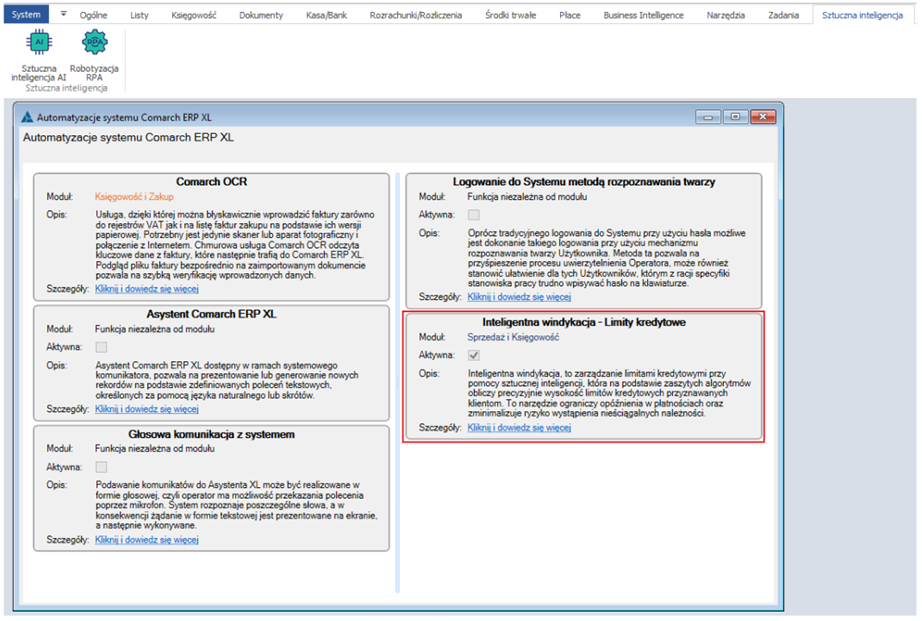This screenshot has height=621, width=922.
Task: Click the Logowanie do Systemu metodą rozpoznawania twarzy heading
Action: 584,182
